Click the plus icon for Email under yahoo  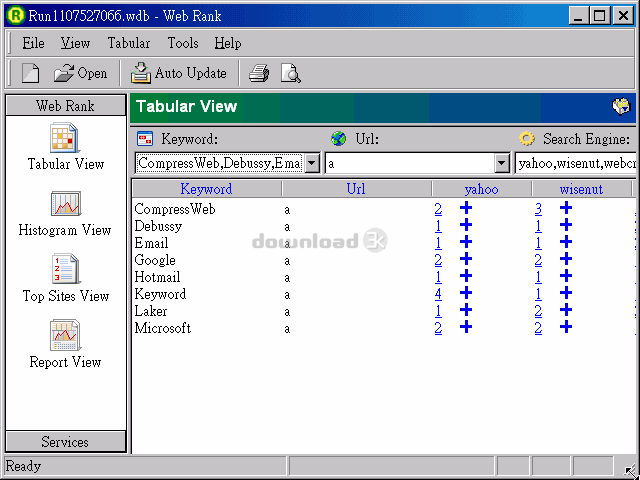coord(466,242)
